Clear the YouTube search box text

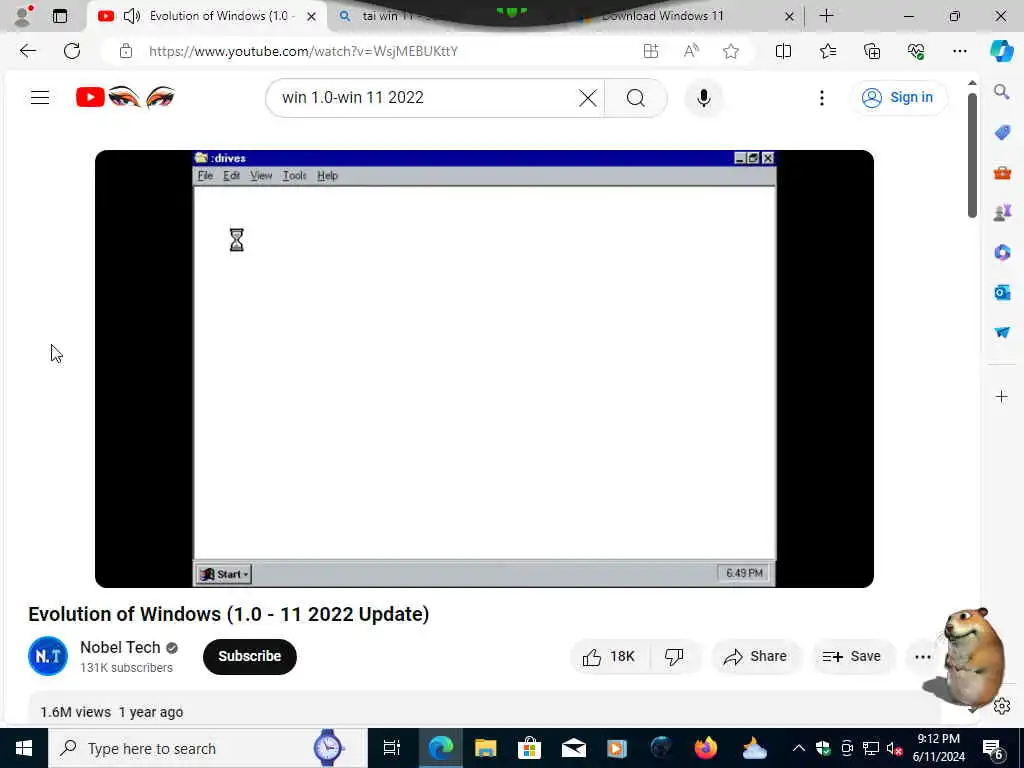coord(587,98)
